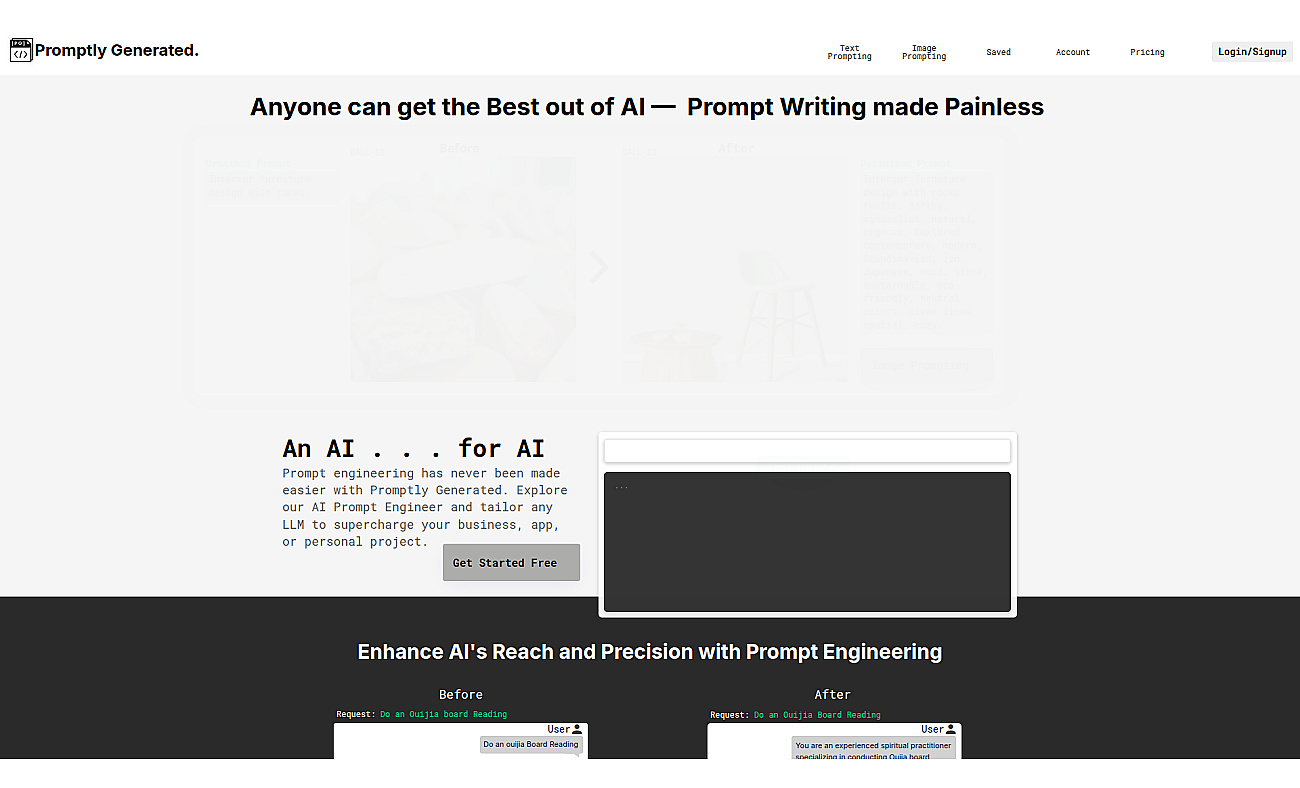
Task: Click the Promptly Generated. brand name
Action: [117, 50]
